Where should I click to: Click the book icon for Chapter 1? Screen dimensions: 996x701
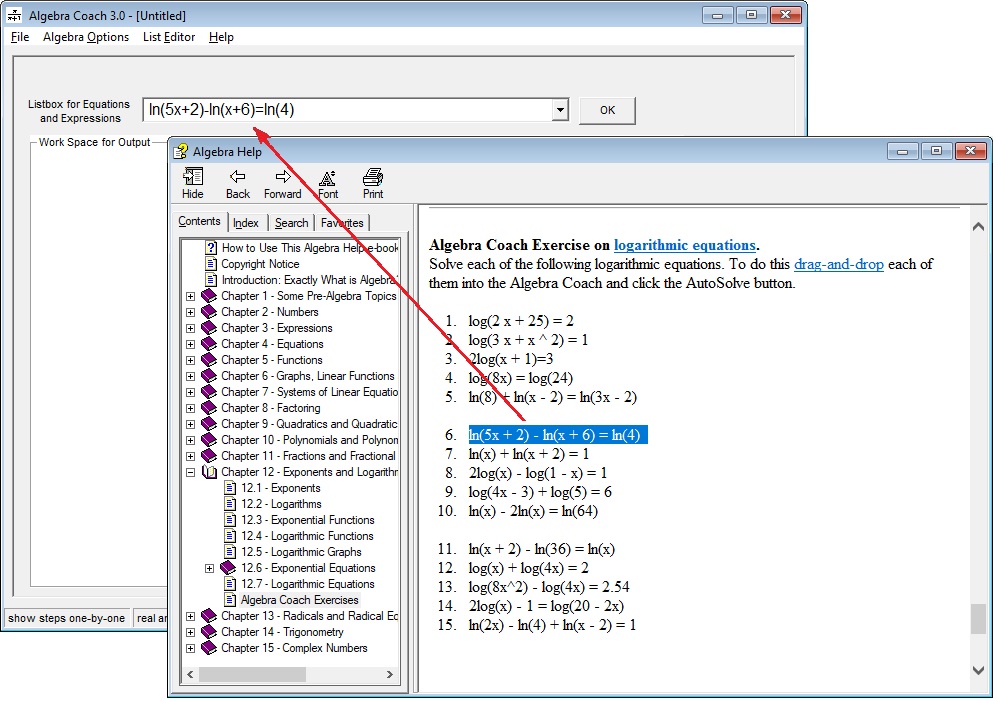click(x=209, y=296)
